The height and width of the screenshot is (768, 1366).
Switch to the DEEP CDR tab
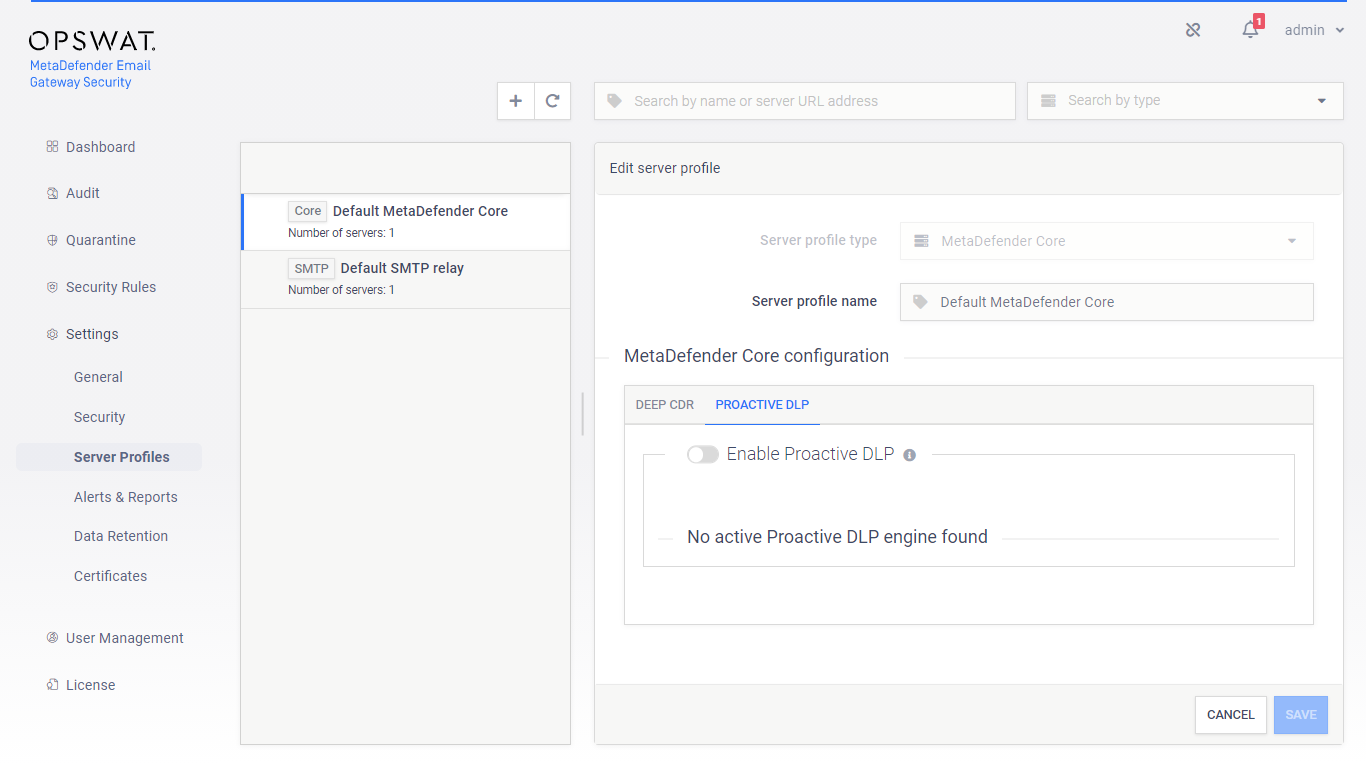coord(665,405)
